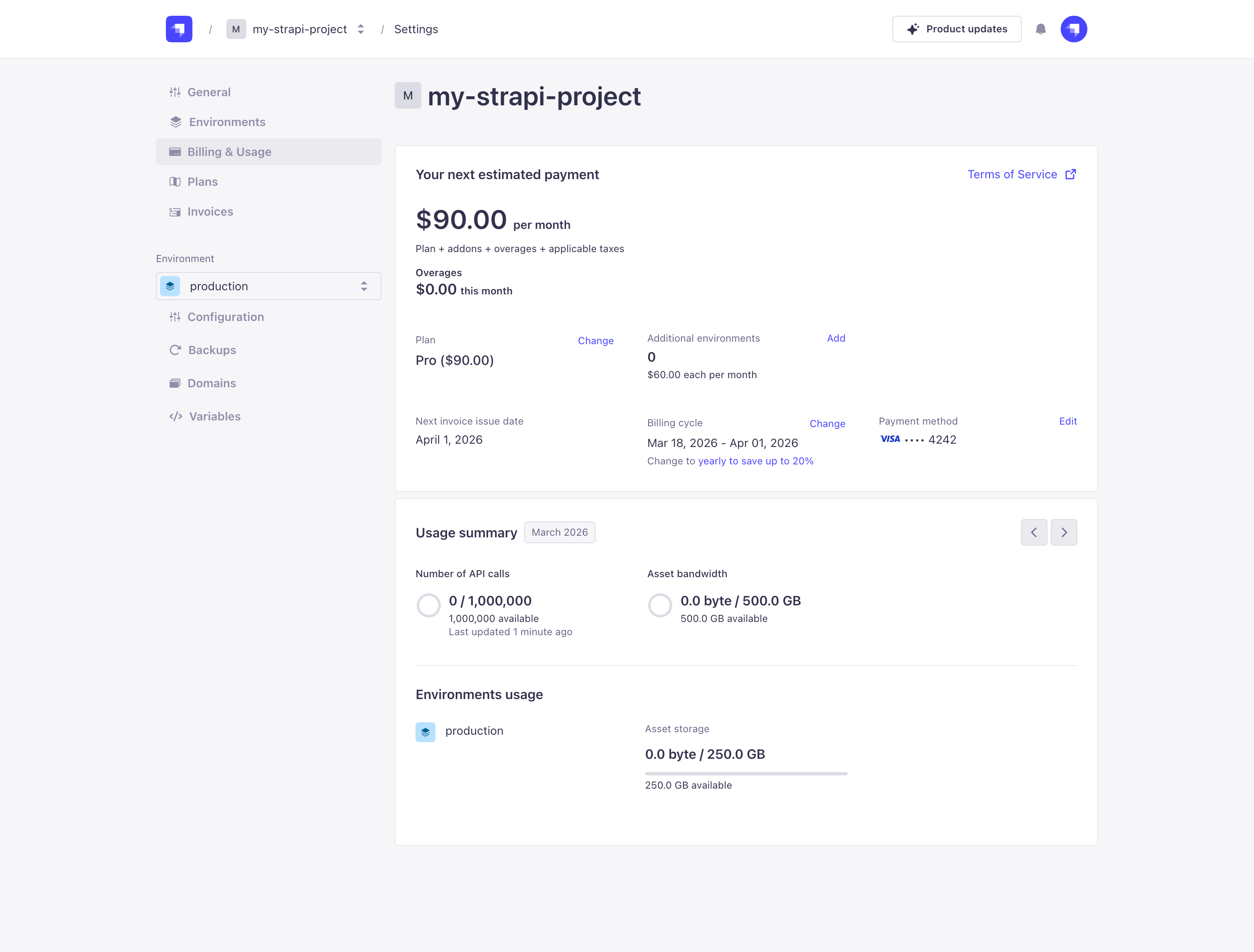Viewport: 1254px width, 952px height.
Task: Open the Invoices page
Action: click(210, 211)
